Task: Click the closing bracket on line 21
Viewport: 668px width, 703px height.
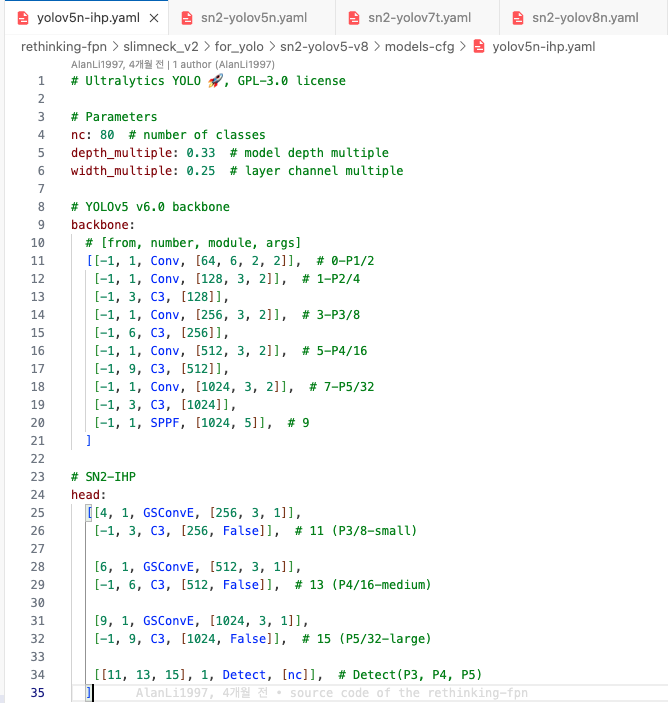Action: point(88,440)
